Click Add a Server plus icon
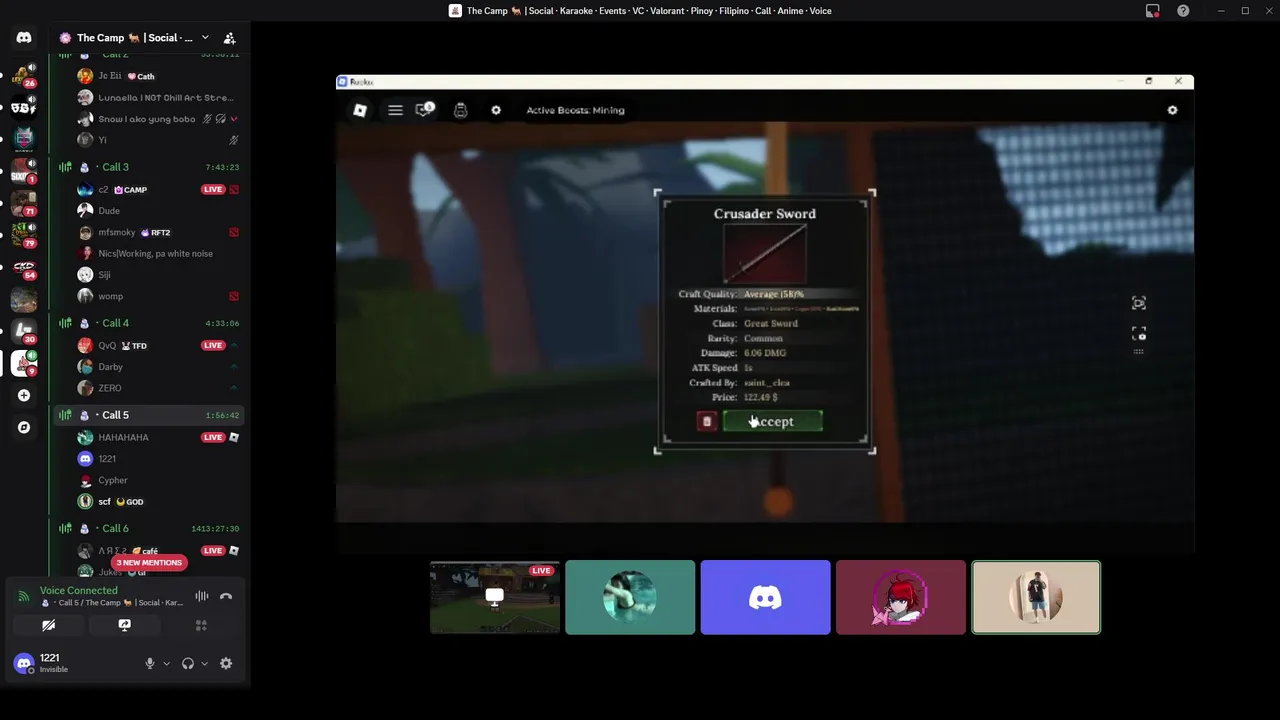 coord(24,395)
